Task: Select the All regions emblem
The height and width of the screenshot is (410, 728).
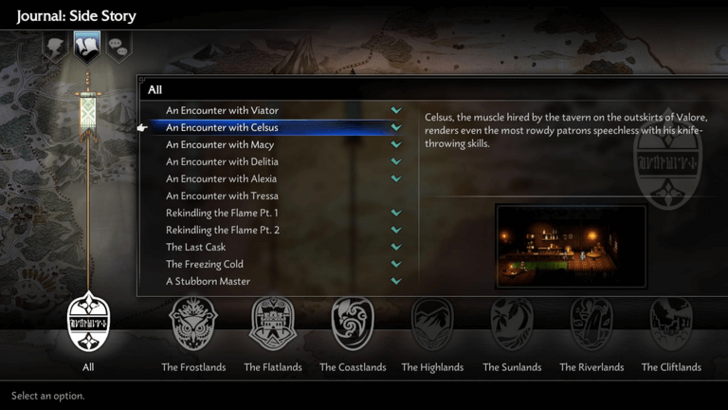Action: 88,322
